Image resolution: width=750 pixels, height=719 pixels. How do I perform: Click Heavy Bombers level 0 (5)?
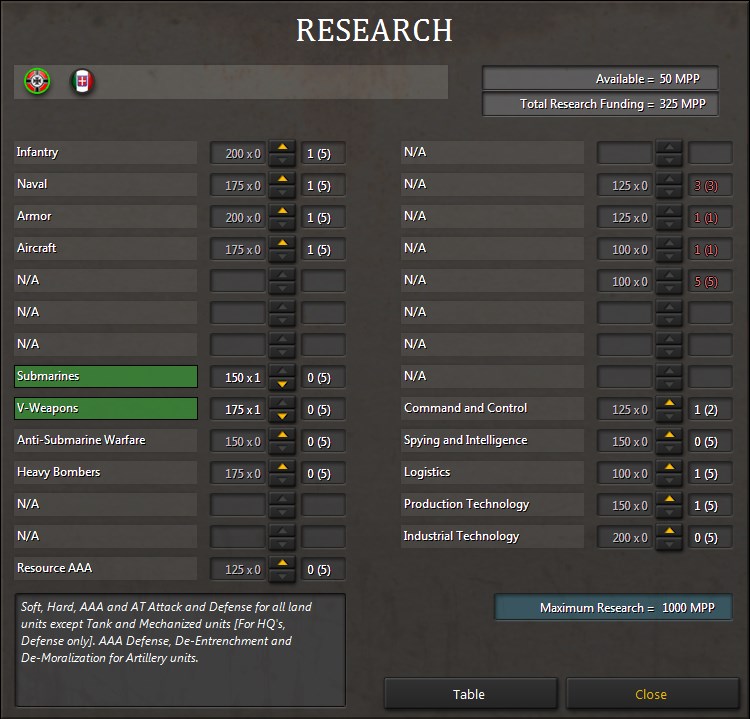point(323,474)
